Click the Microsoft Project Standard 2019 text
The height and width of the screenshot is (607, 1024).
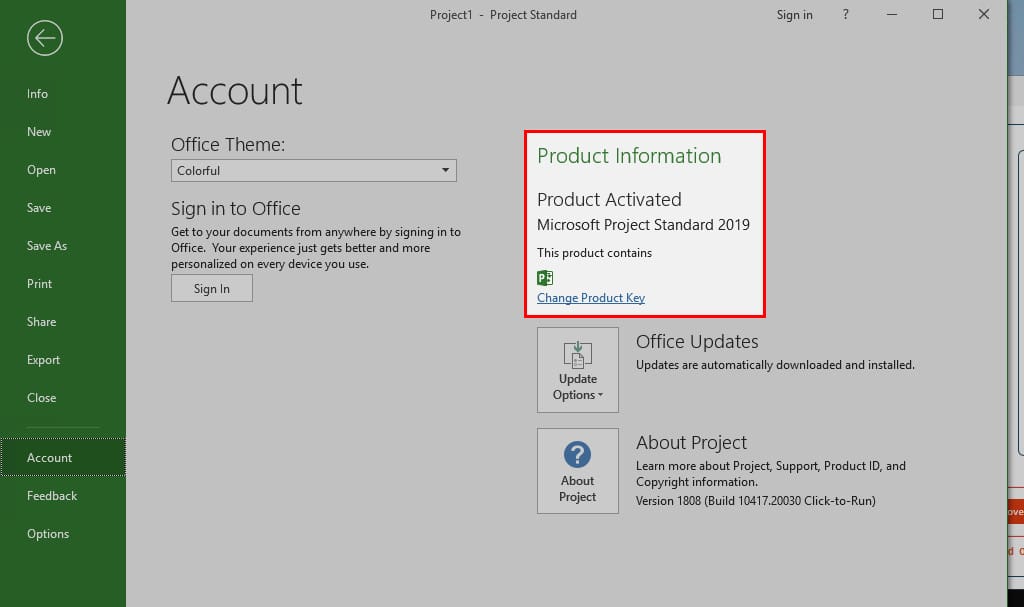click(643, 225)
